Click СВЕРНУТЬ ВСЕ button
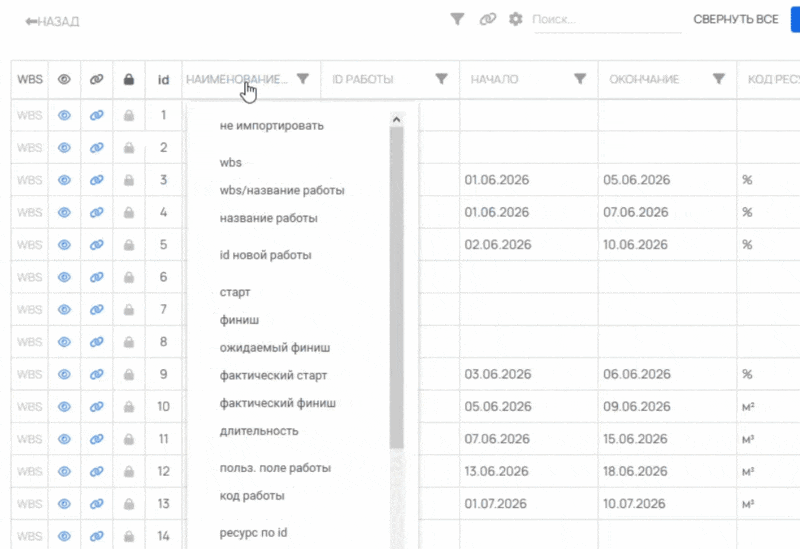Viewport: 800px width, 549px height. pos(735,19)
